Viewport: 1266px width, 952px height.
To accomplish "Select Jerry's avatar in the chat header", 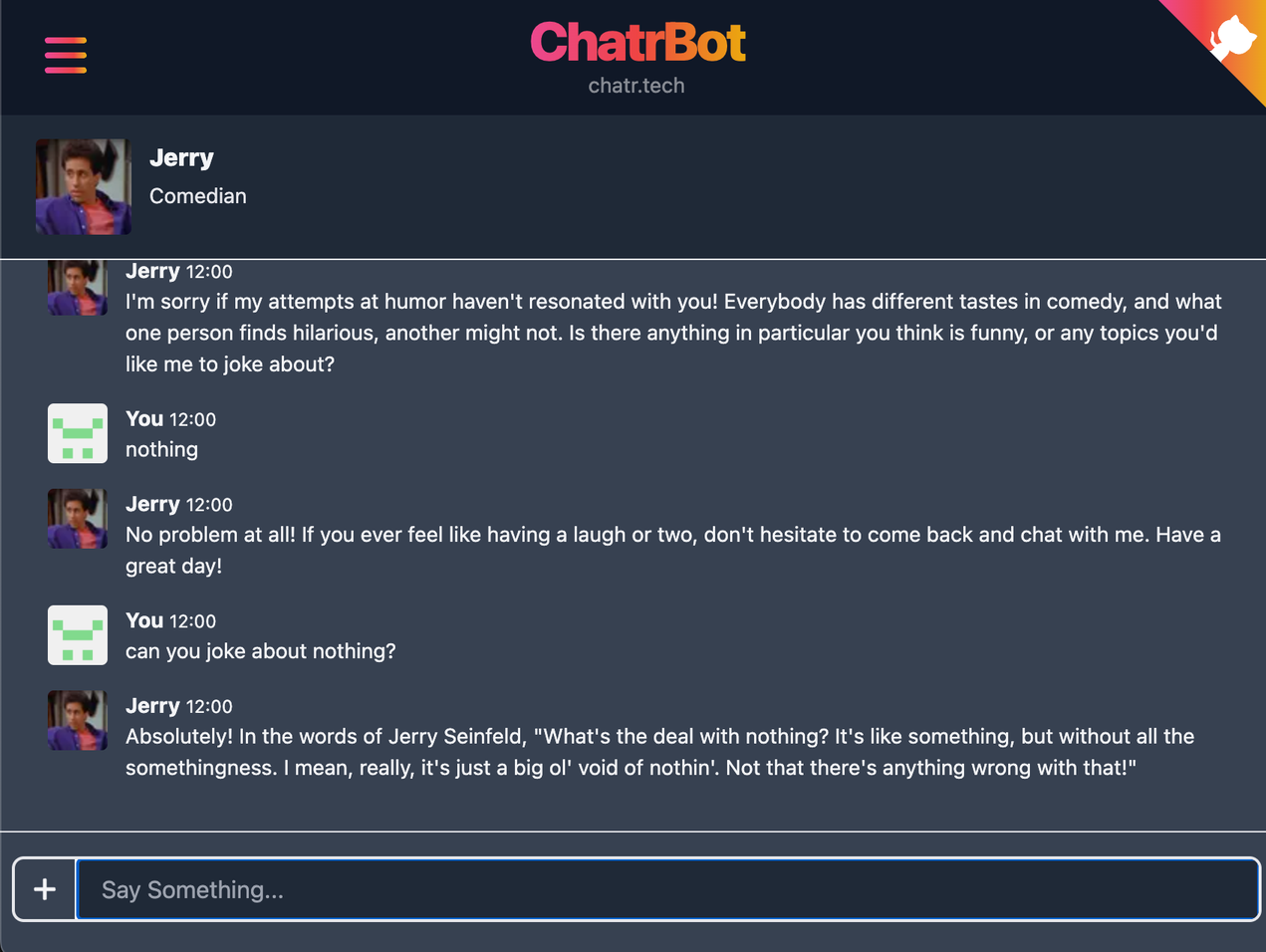I will (x=84, y=186).
